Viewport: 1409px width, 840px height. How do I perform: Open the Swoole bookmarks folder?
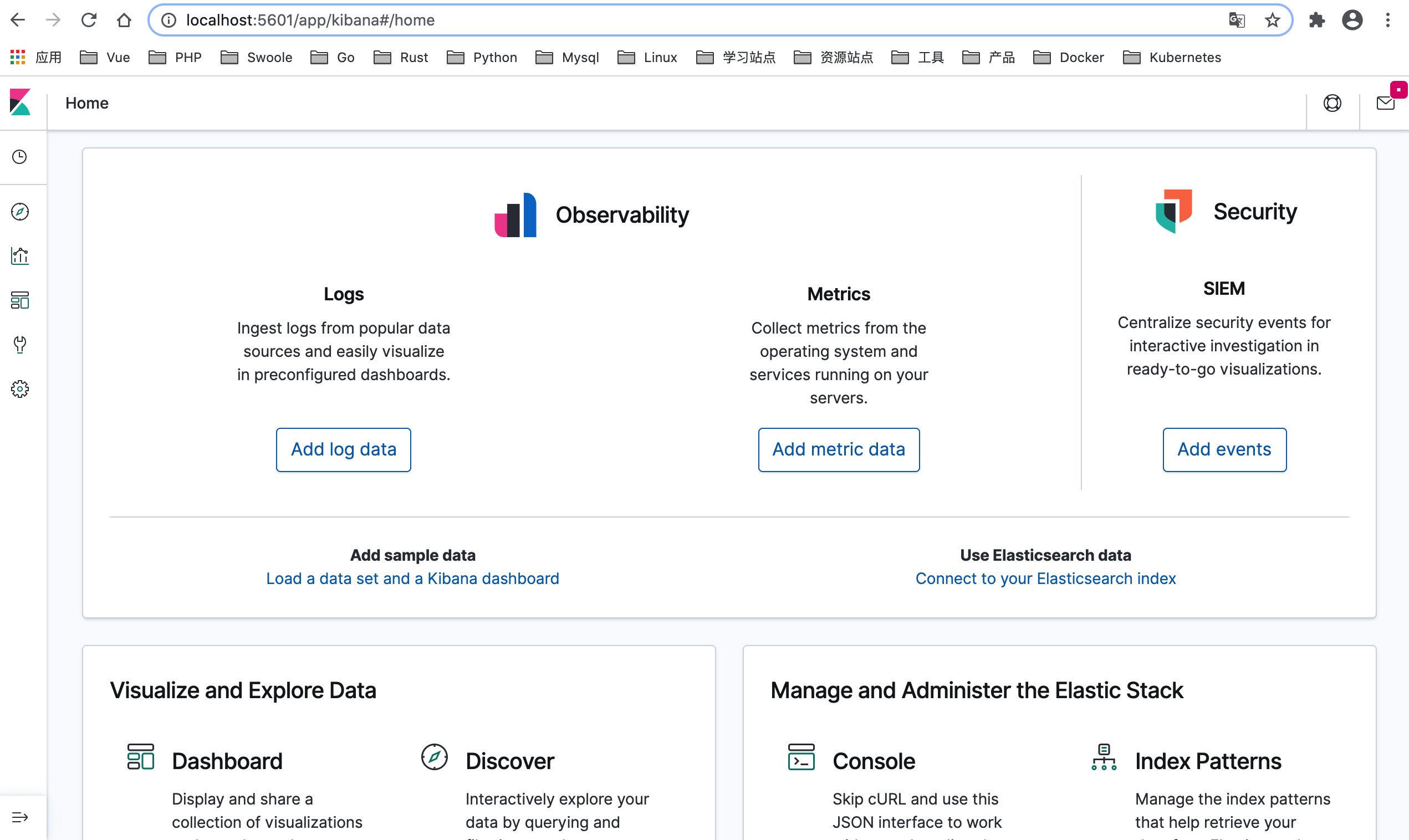[x=257, y=57]
